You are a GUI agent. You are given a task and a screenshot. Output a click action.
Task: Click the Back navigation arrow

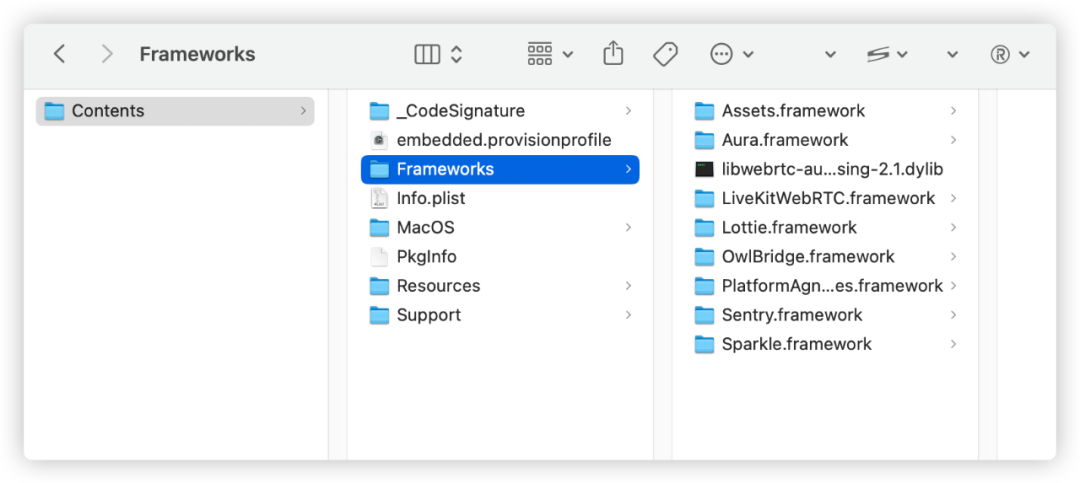click(x=60, y=55)
